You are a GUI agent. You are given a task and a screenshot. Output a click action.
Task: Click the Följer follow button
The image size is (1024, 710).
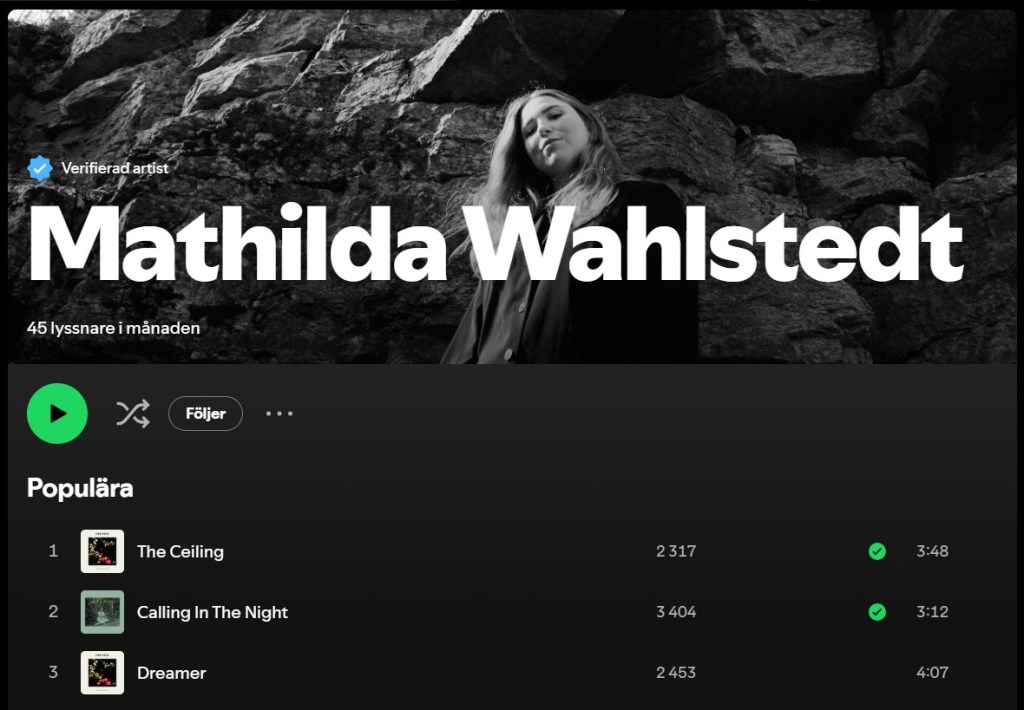206,413
